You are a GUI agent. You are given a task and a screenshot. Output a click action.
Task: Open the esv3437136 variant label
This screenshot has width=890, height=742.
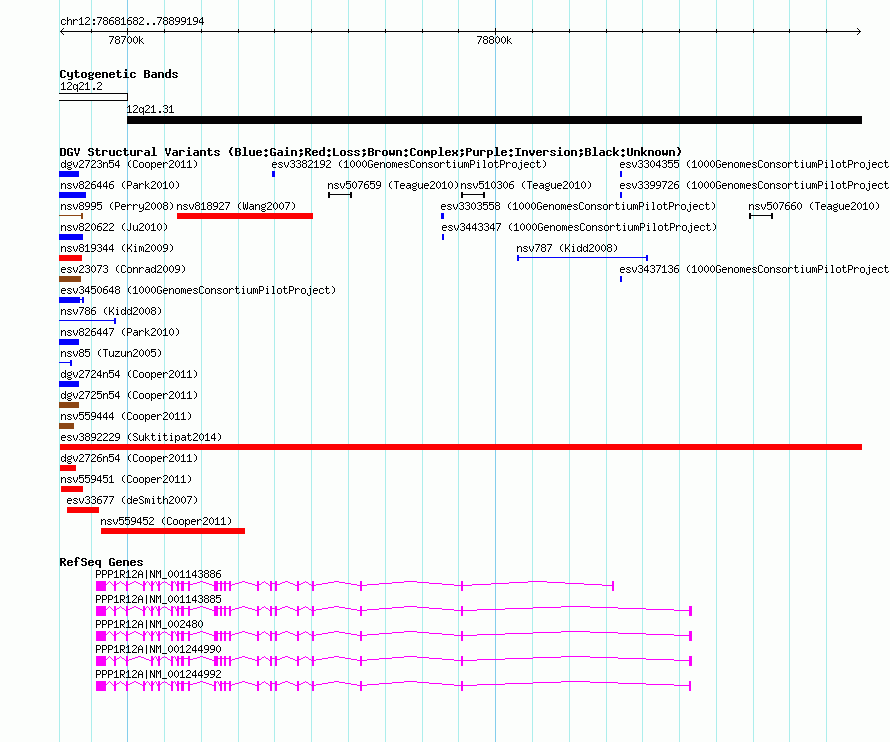coord(754,269)
